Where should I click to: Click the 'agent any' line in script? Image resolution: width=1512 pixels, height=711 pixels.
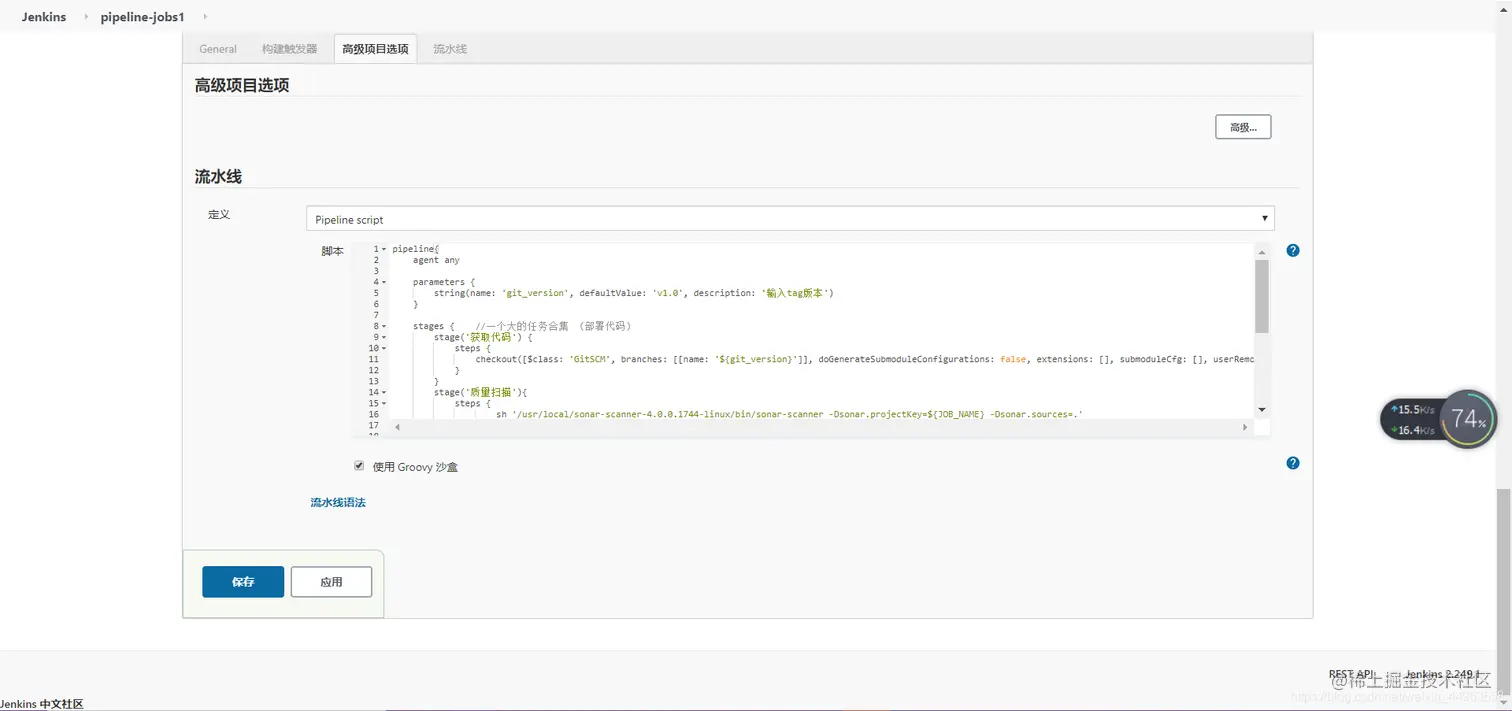point(436,260)
